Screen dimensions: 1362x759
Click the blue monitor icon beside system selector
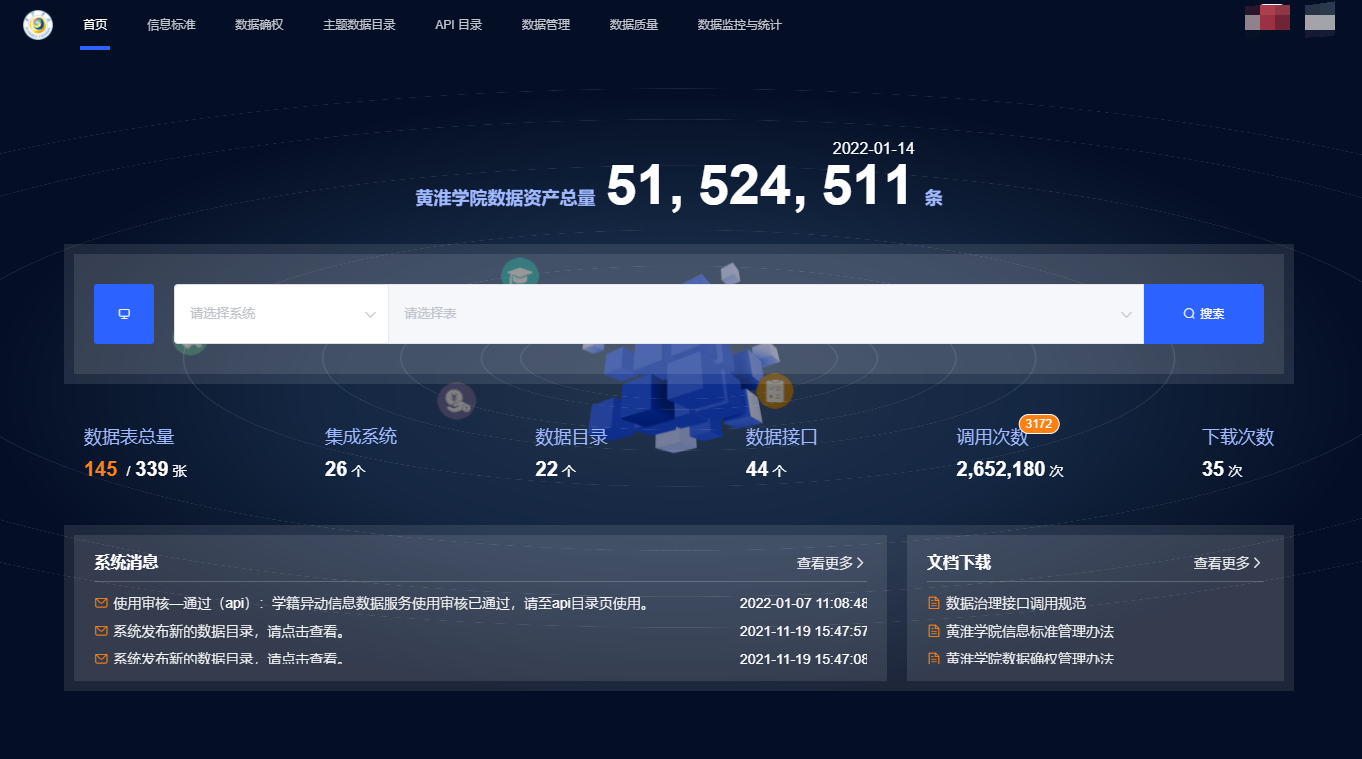(123, 313)
